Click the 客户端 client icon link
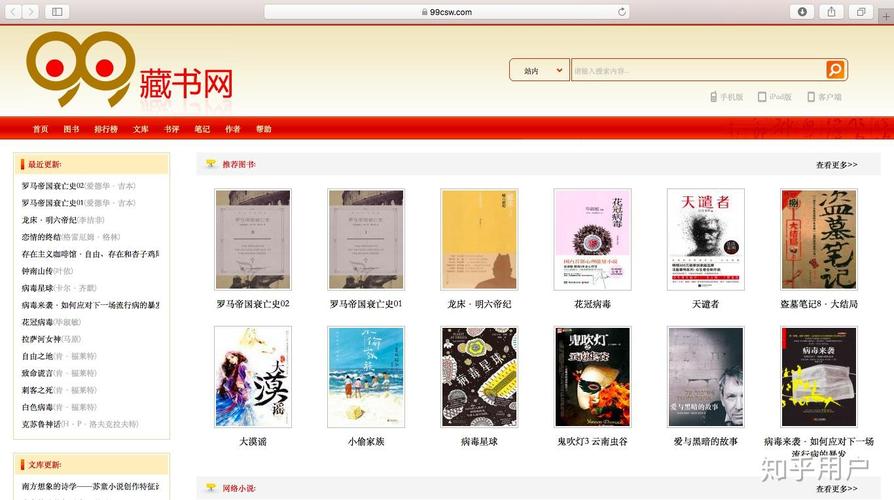This screenshot has width=894, height=500. click(824, 97)
